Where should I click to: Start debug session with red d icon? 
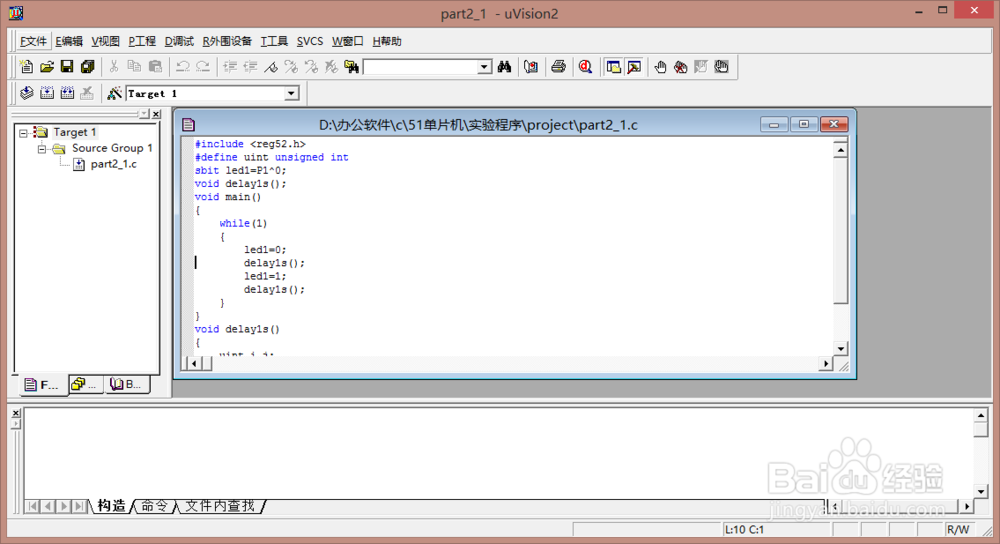(585, 66)
